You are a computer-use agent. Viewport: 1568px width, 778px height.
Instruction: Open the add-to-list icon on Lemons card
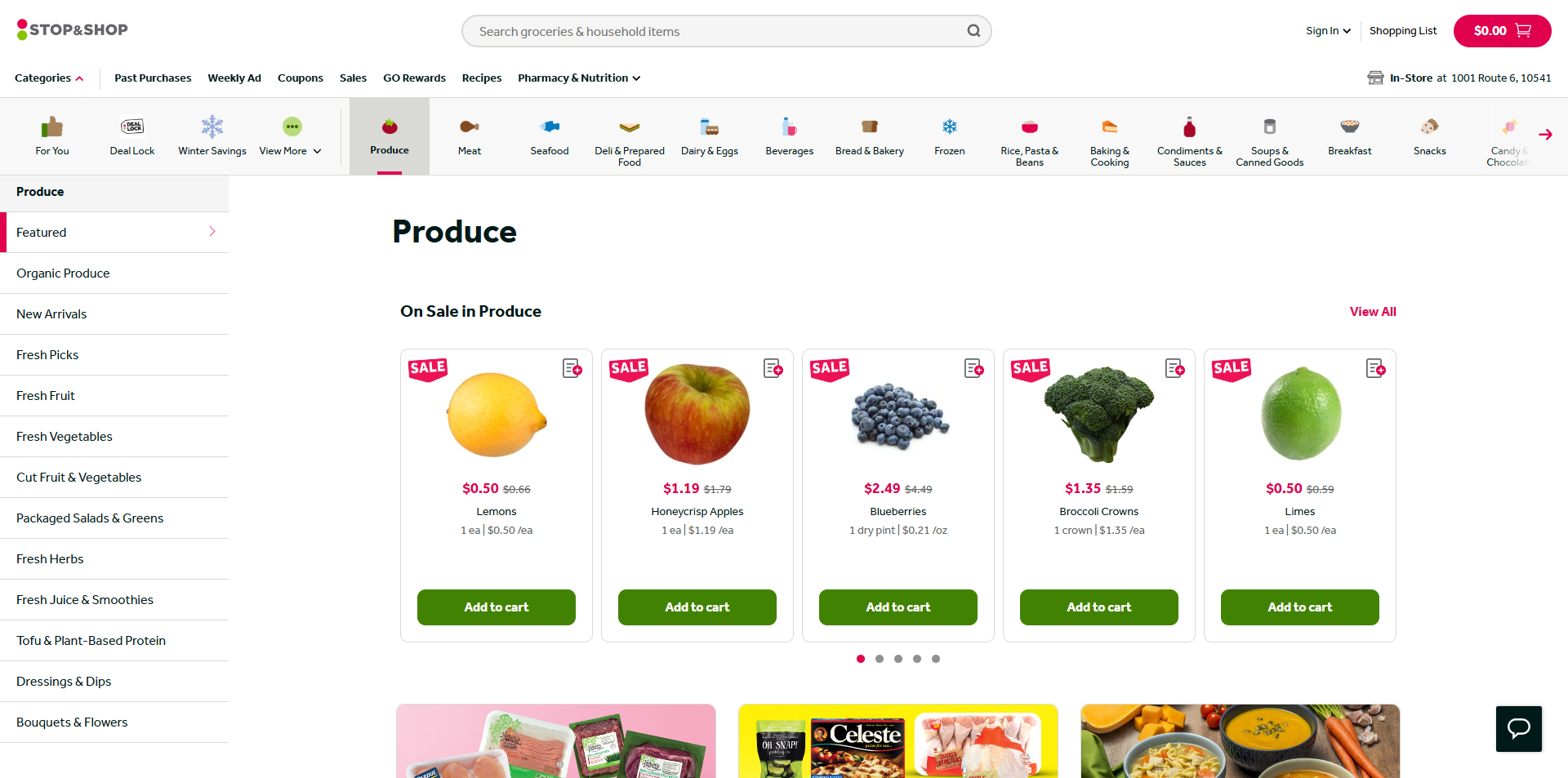pyautogui.click(x=572, y=369)
